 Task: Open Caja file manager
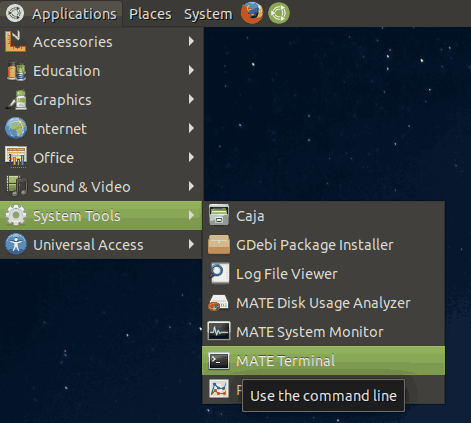(x=323, y=216)
